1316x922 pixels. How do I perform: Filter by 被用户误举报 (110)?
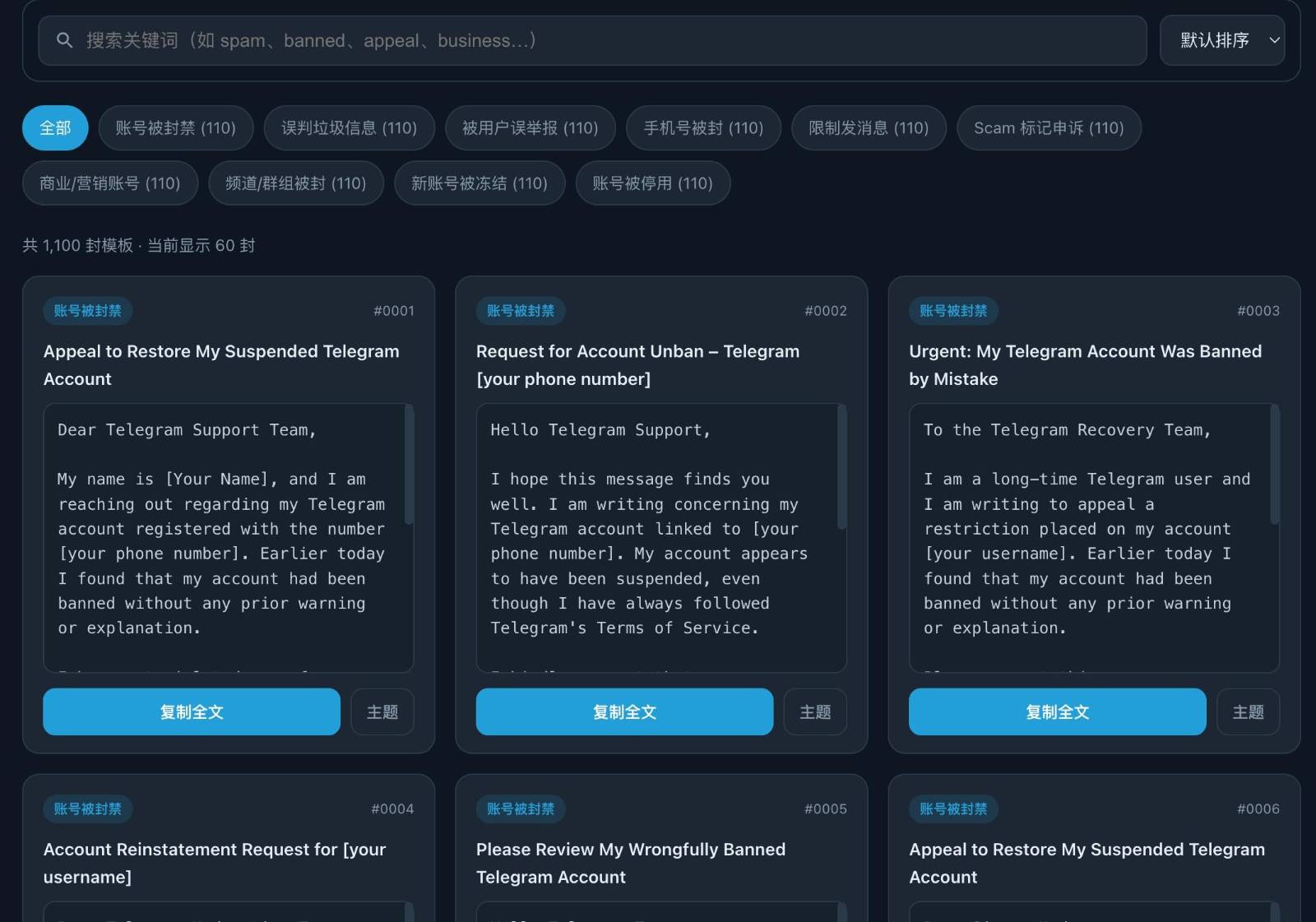[x=531, y=127]
